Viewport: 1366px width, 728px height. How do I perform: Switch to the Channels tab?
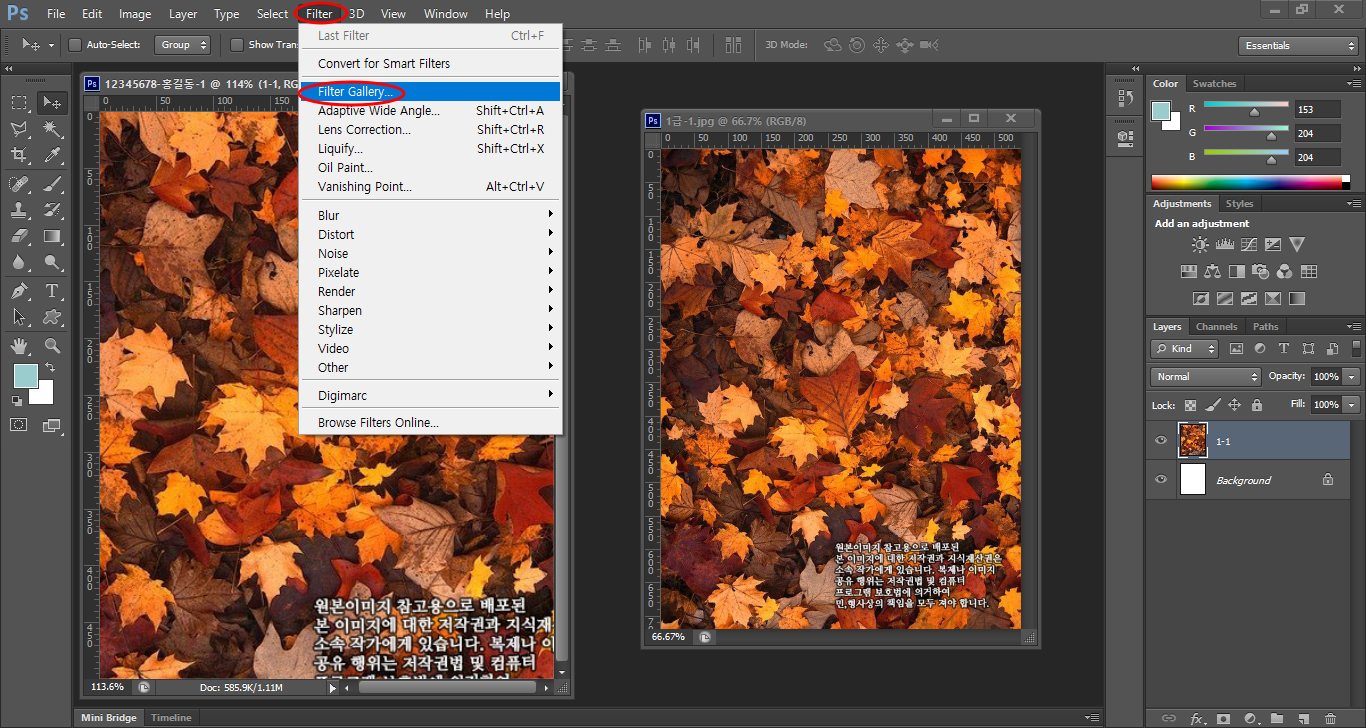[1216, 327]
